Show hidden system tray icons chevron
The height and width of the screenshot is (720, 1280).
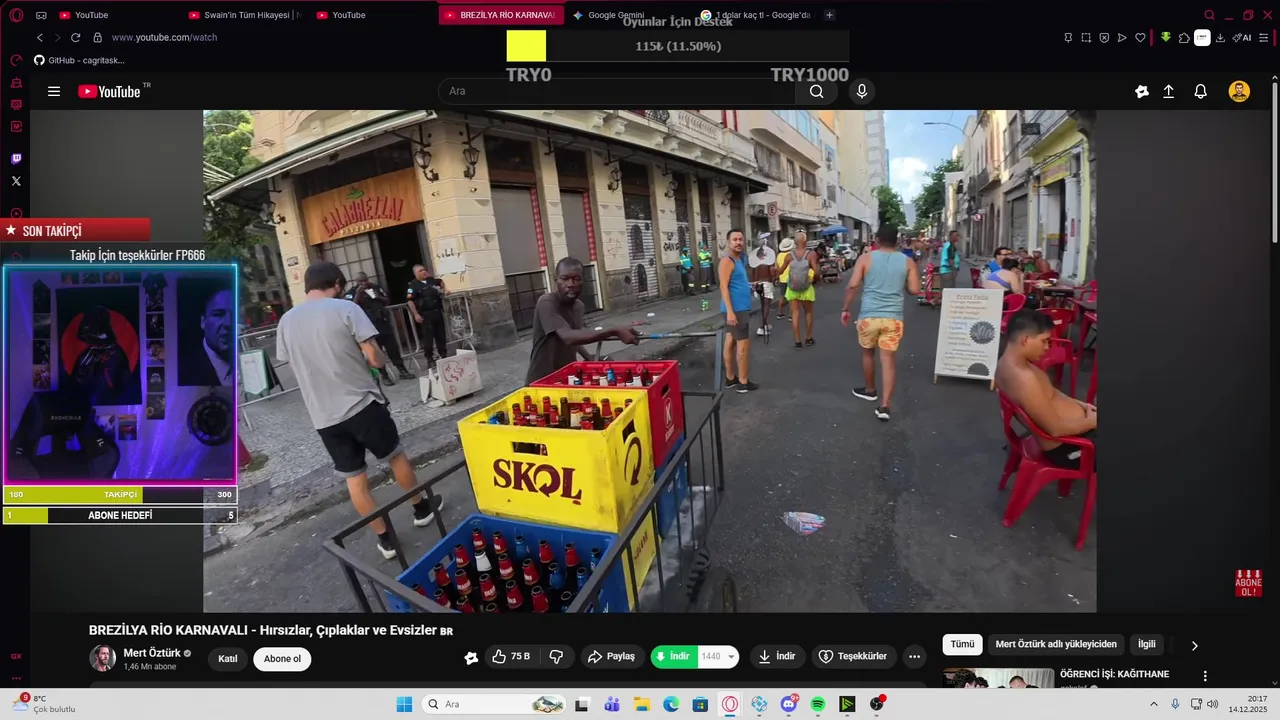(1154, 704)
